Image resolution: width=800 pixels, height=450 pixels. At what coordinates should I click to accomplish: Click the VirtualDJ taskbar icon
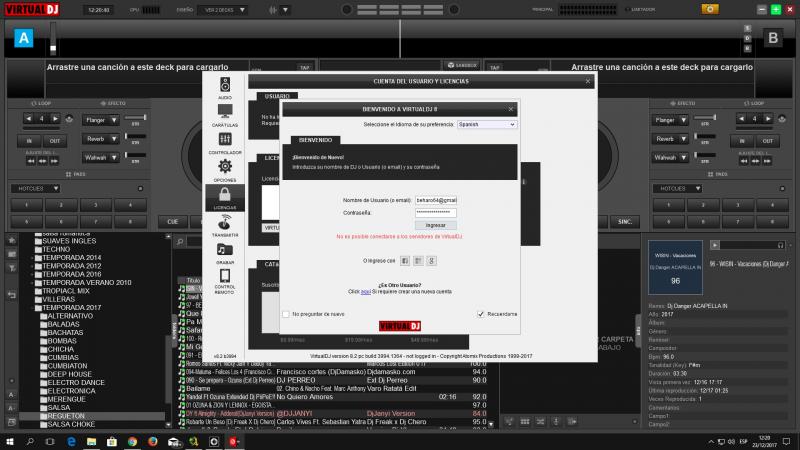tap(234, 441)
